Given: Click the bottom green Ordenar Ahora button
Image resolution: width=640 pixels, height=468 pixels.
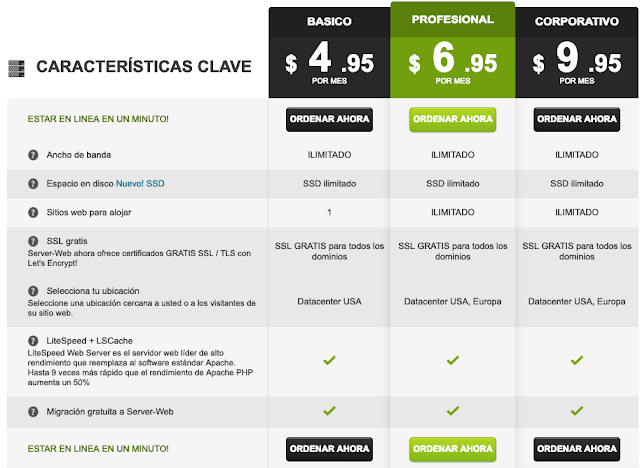Looking at the screenshot, I should coord(453,449).
